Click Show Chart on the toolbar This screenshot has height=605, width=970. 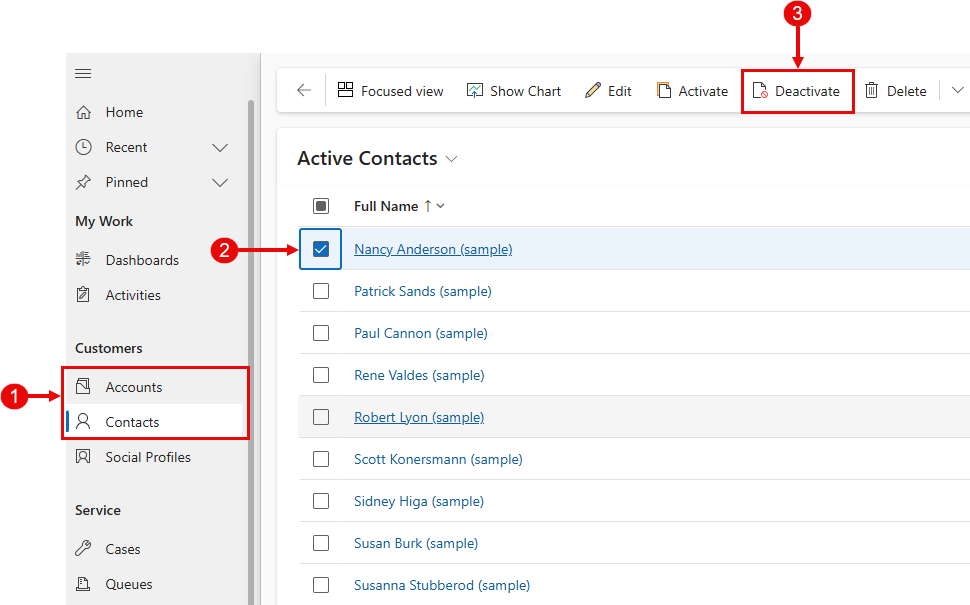click(x=513, y=90)
